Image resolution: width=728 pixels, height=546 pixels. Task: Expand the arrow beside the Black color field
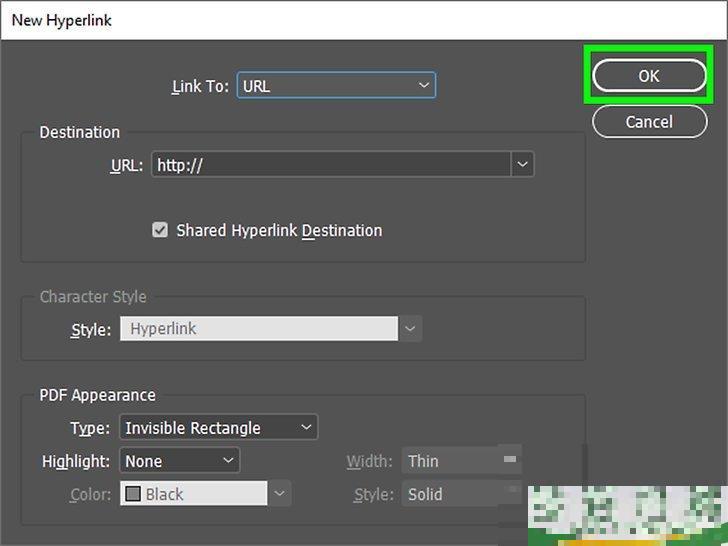click(x=280, y=494)
